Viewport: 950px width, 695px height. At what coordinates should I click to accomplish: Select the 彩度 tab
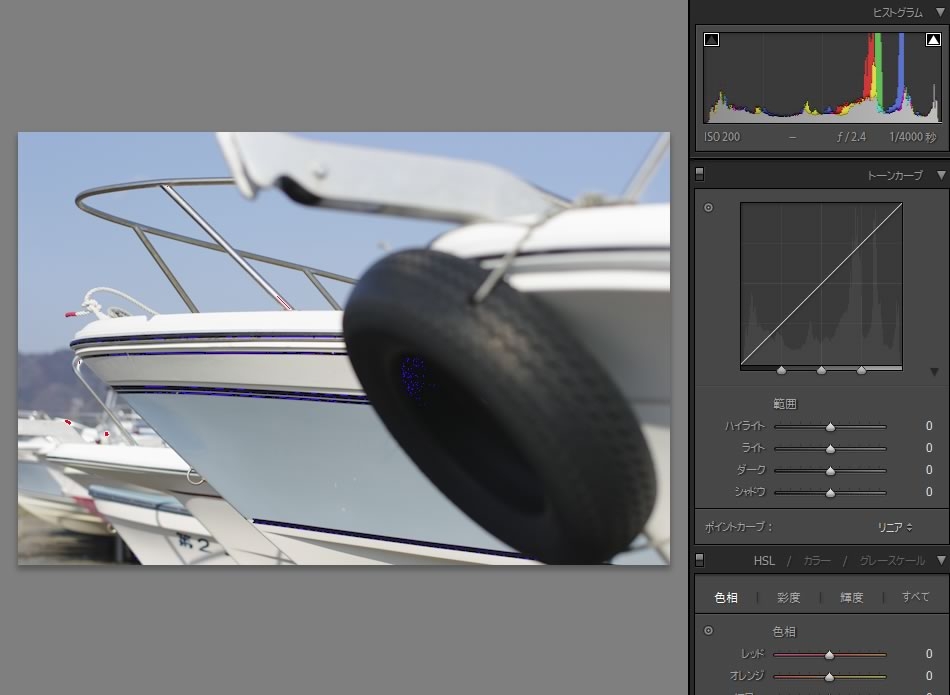(x=788, y=597)
